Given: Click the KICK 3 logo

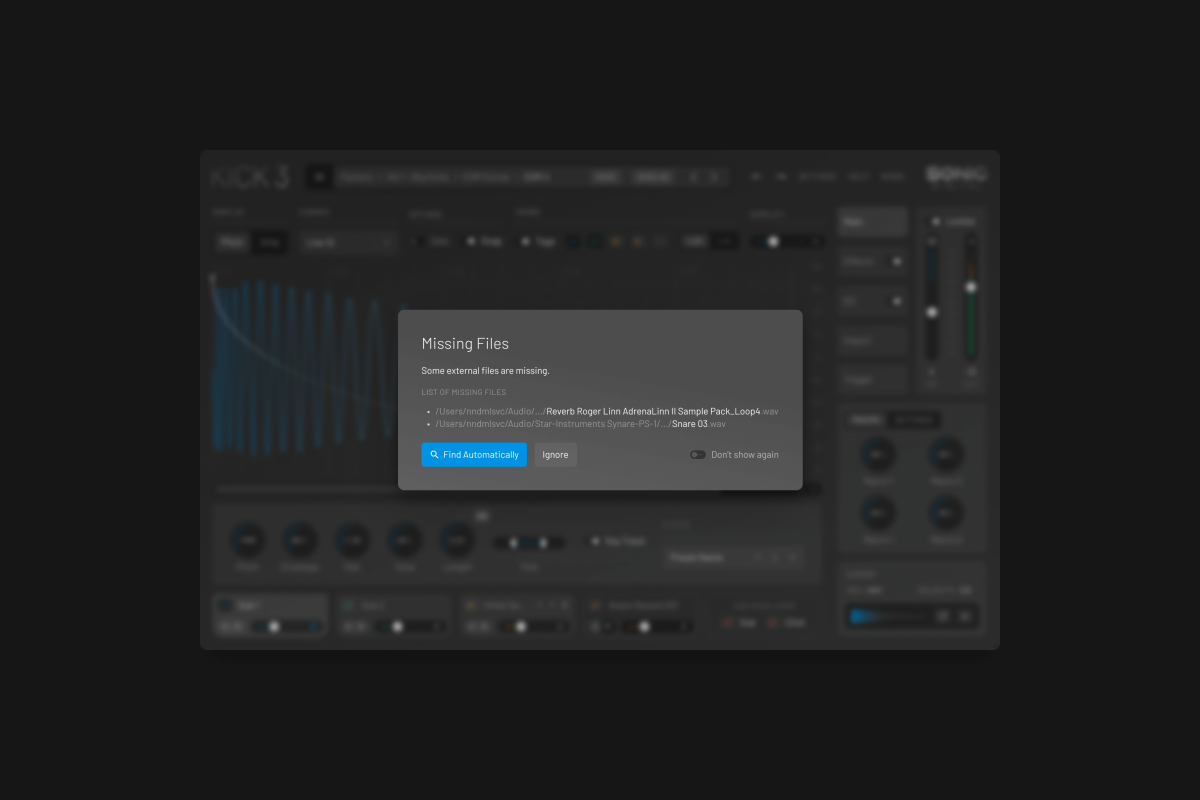Looking at the screenshot, I should (250, 177).
